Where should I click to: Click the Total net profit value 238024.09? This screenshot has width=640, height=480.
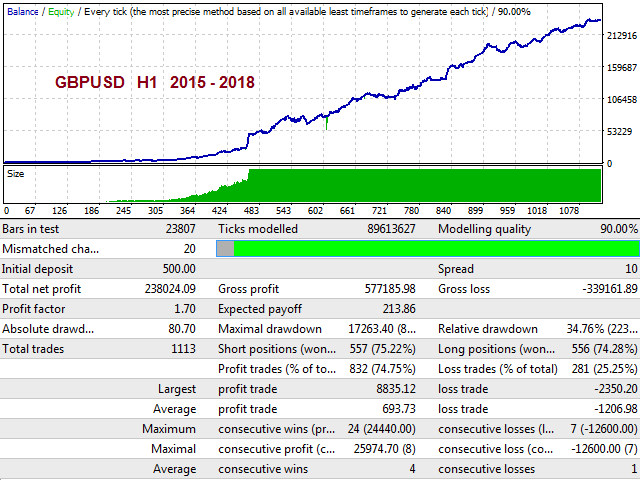click(170, 289)
